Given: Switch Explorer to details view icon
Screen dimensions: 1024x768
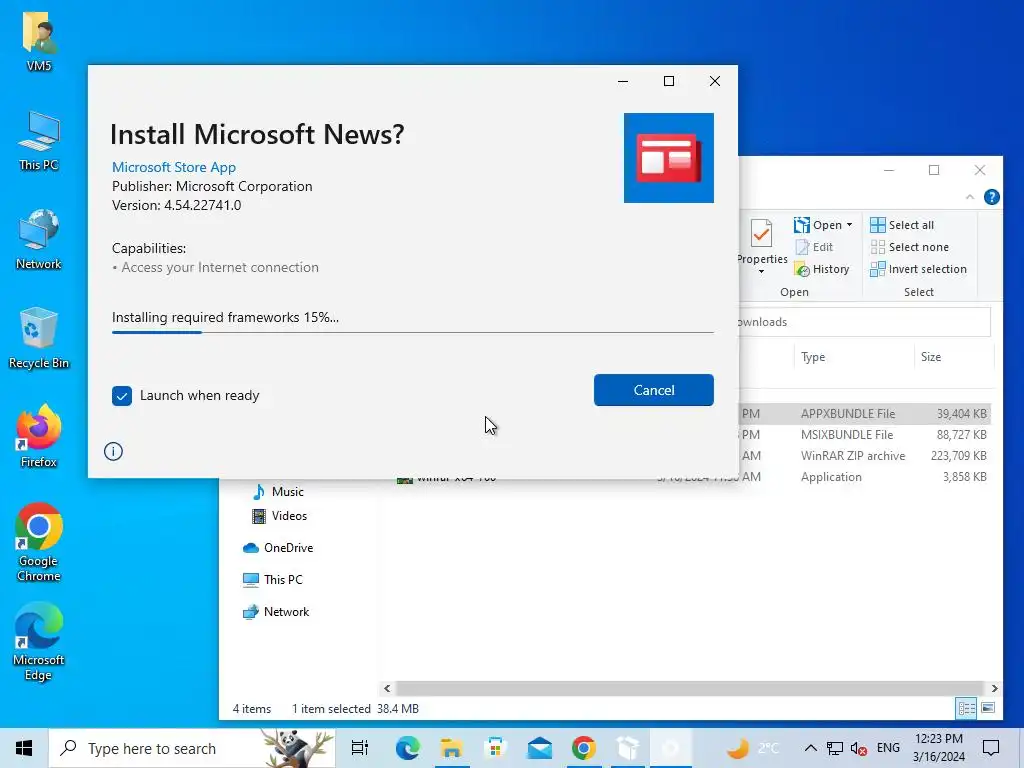Looking at the screenshot, I should (x=967, y=709).
